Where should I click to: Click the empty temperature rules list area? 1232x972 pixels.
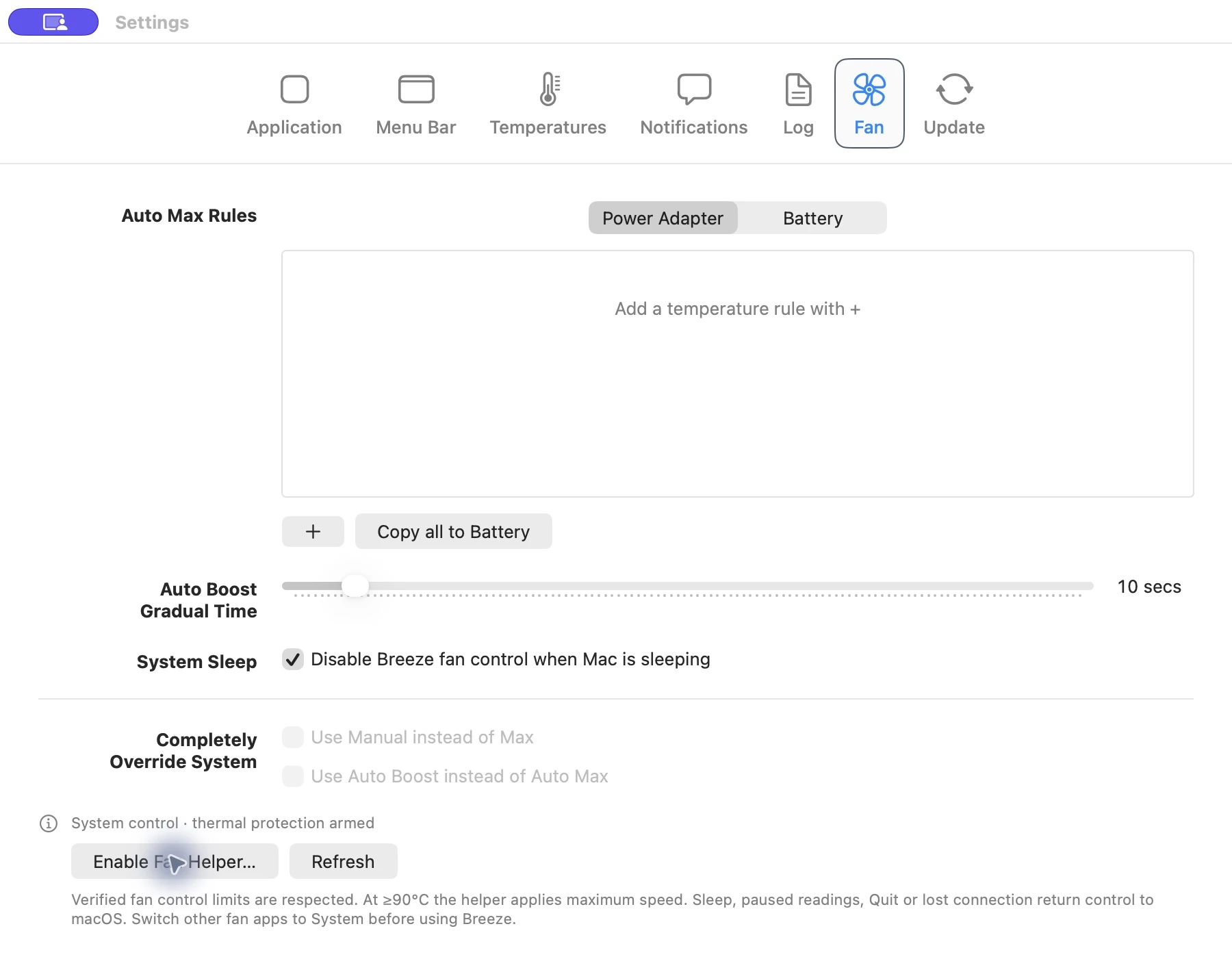738,374
